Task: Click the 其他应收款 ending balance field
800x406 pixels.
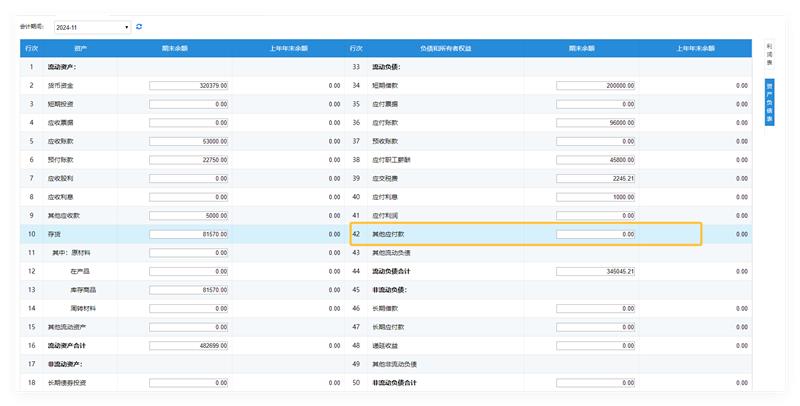Action: point(189,215)
